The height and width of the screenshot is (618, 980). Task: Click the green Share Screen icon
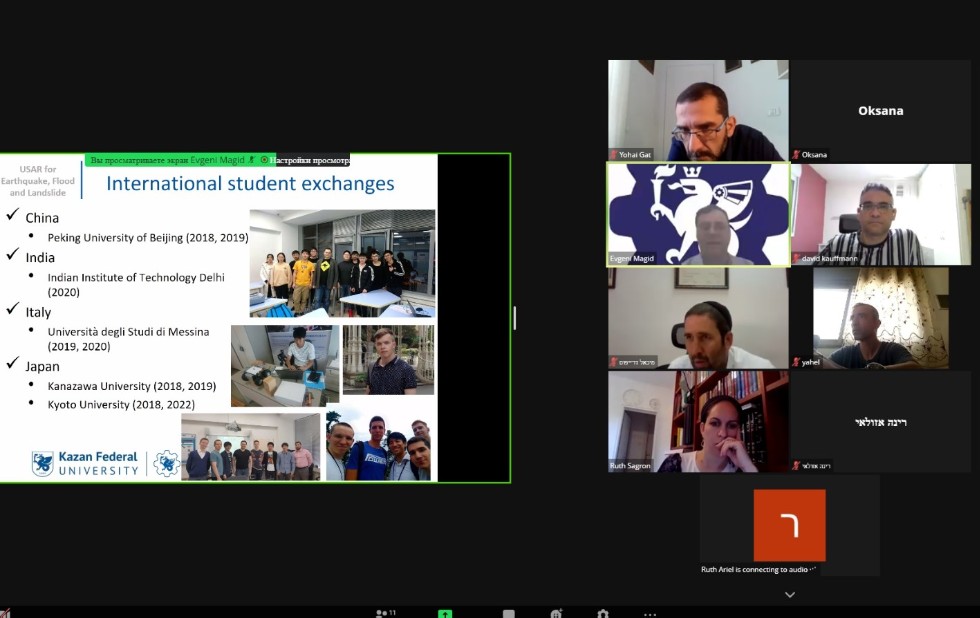coord(445,613)
